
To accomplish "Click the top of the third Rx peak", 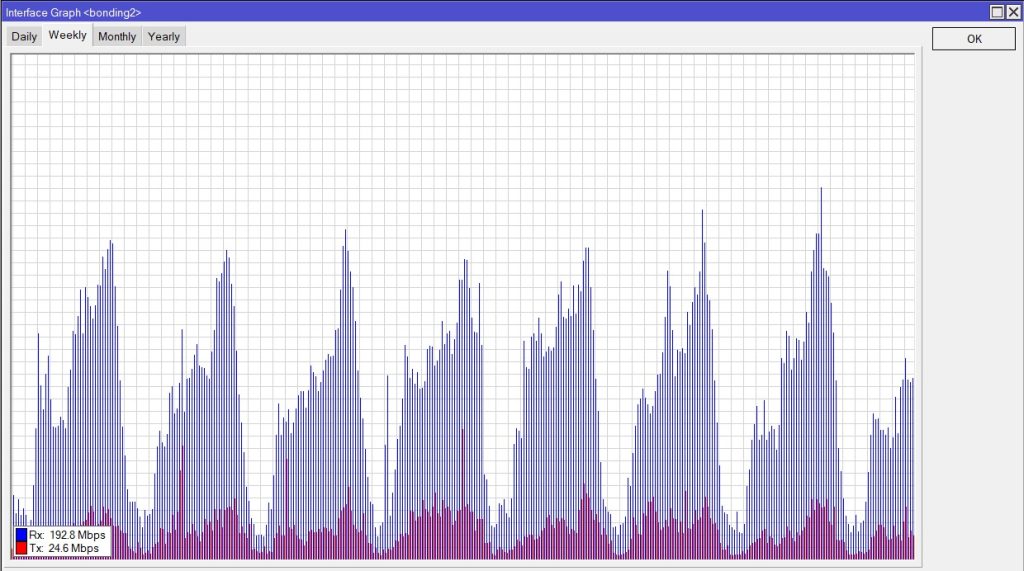I will (x=346, y=232).
